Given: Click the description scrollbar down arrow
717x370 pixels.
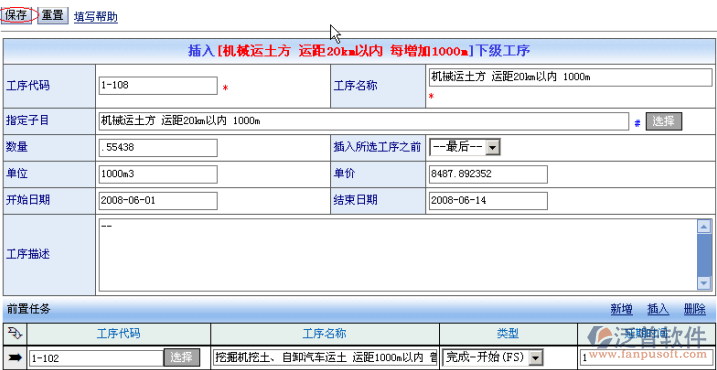Looking at the screenshot, I should [x=703, y=284].
